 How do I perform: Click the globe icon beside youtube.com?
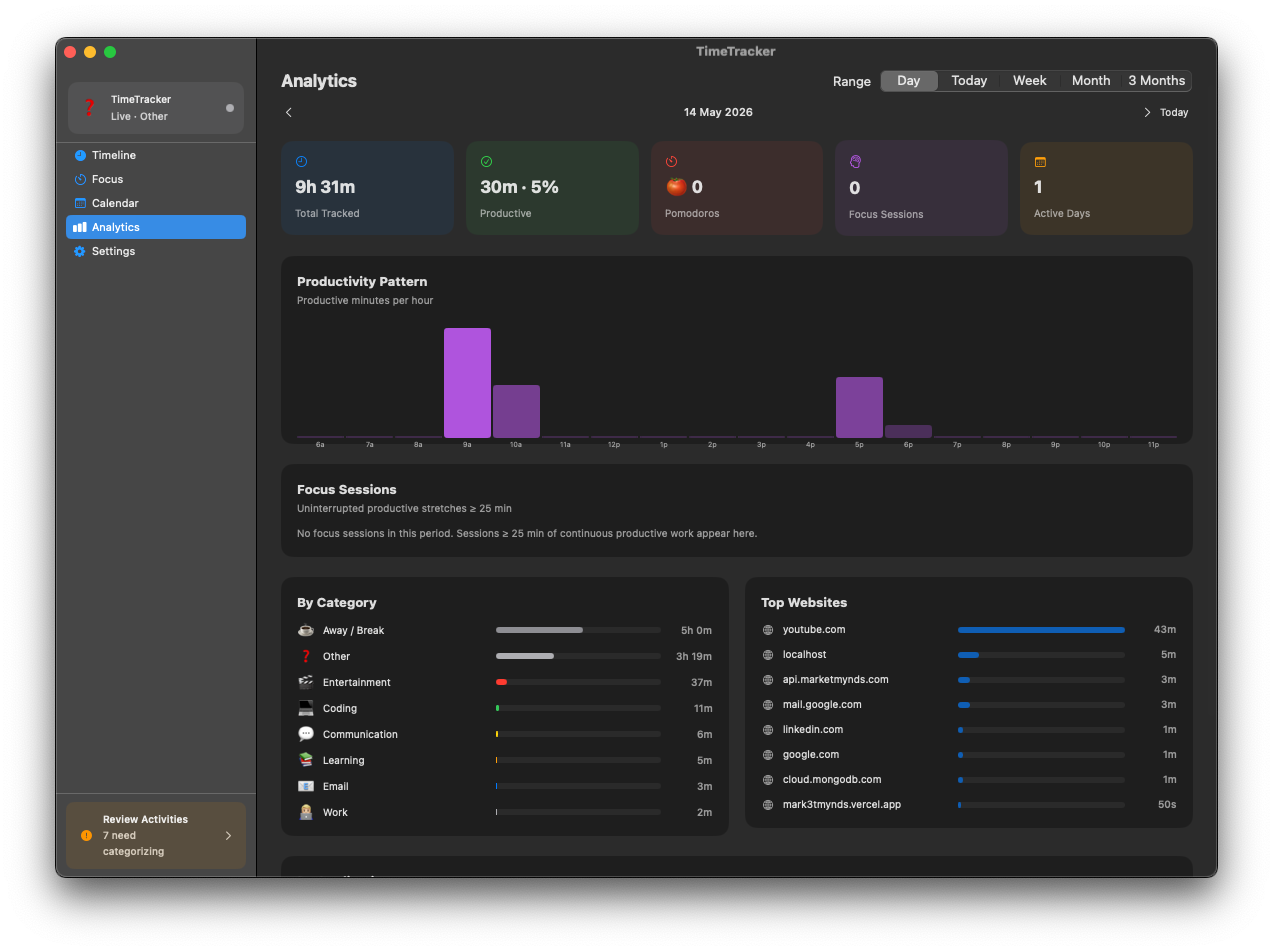pos(768,630)
